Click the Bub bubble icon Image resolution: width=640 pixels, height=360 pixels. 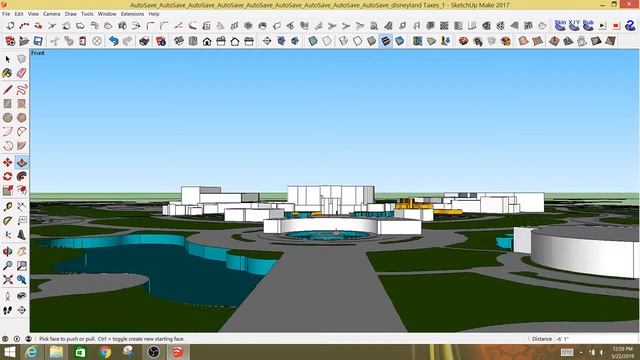click(x=588, y=25)
